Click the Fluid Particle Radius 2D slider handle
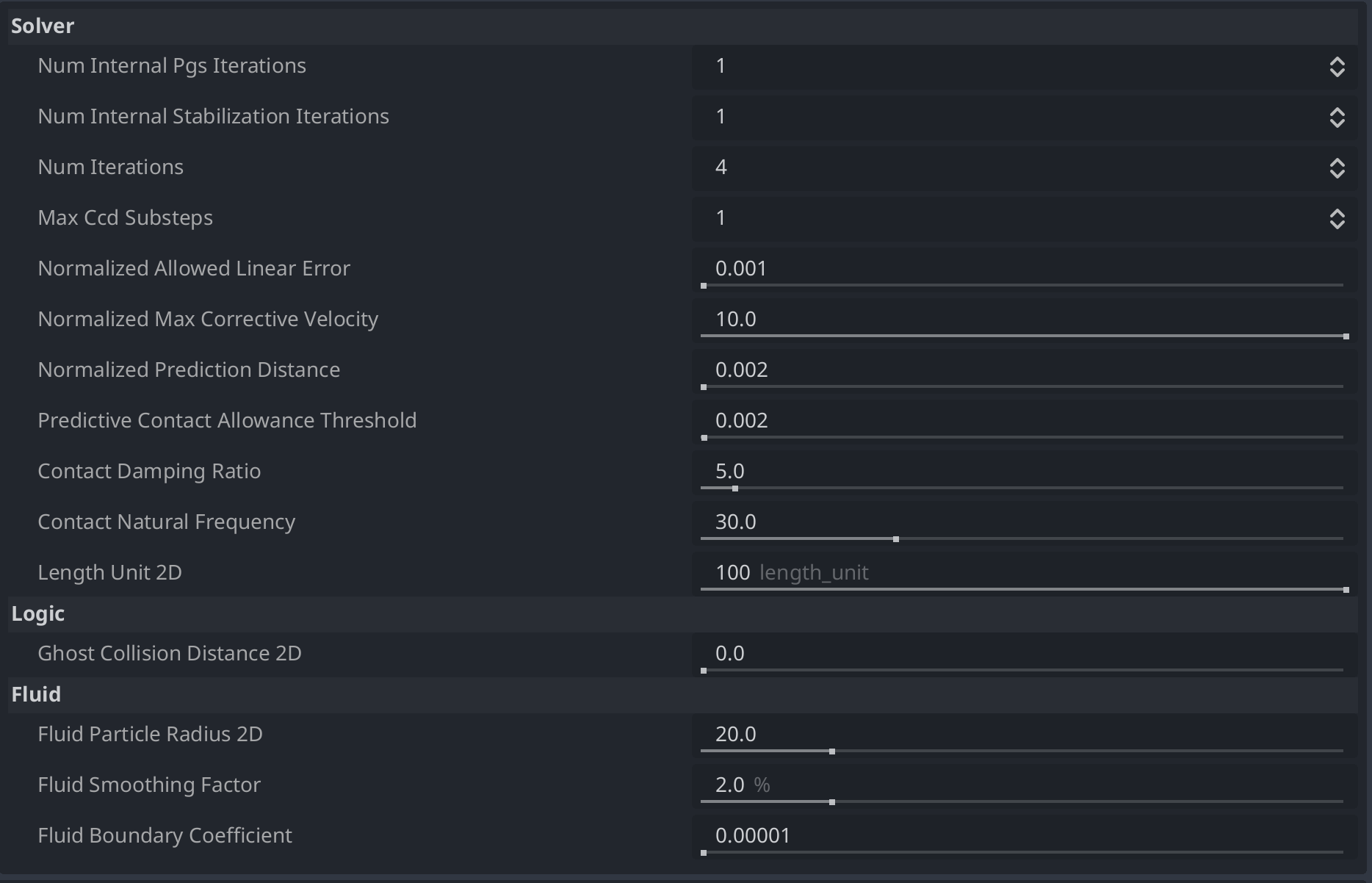The height and width of the screenshot is (883, 1372). (x=832, y=752)
